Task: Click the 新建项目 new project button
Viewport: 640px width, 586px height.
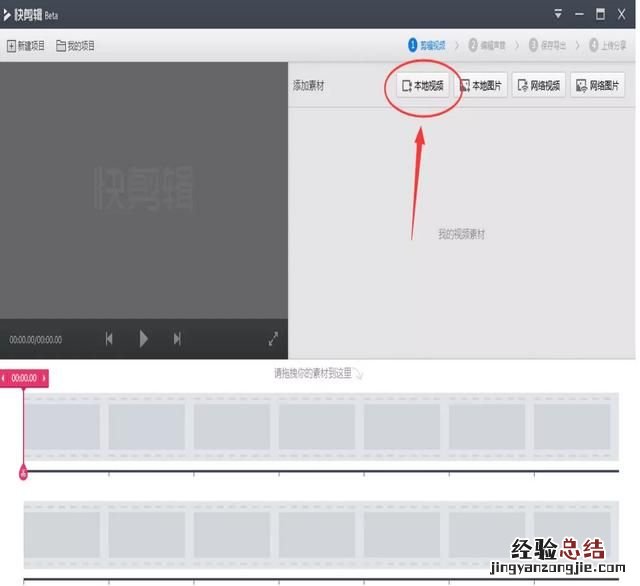Action: 26,46
